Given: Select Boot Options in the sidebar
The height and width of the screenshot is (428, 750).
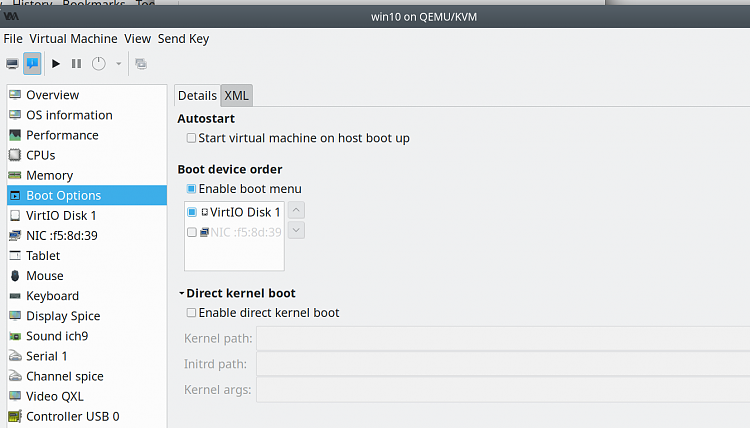Looking at the screenshot, I should coord(87,195).
